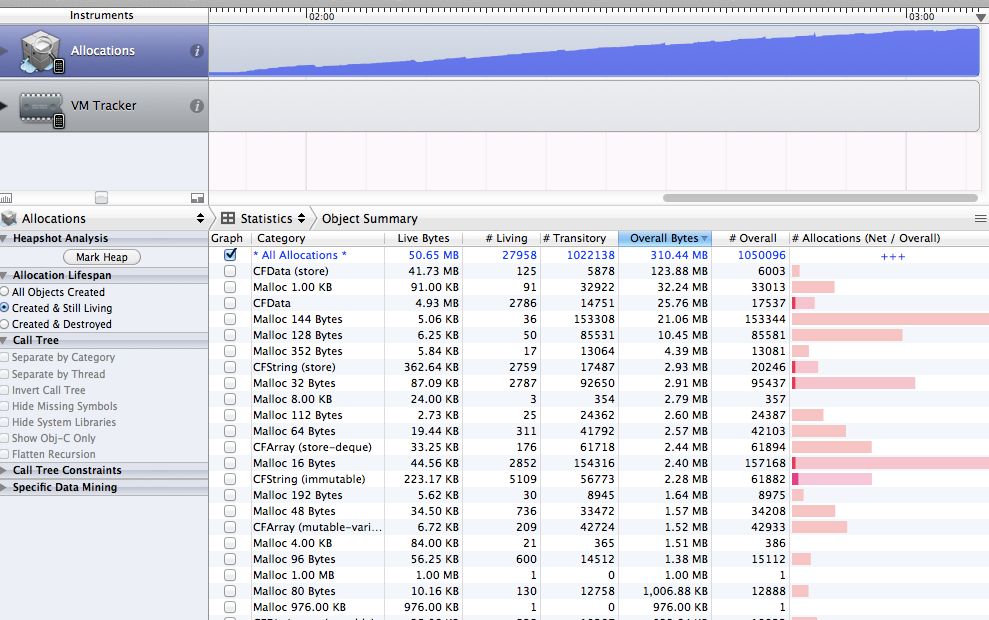Check the graph checkbox for Malloc 1.00 MB
This screenshot has width=989, height=620.
tap(230, 575)
